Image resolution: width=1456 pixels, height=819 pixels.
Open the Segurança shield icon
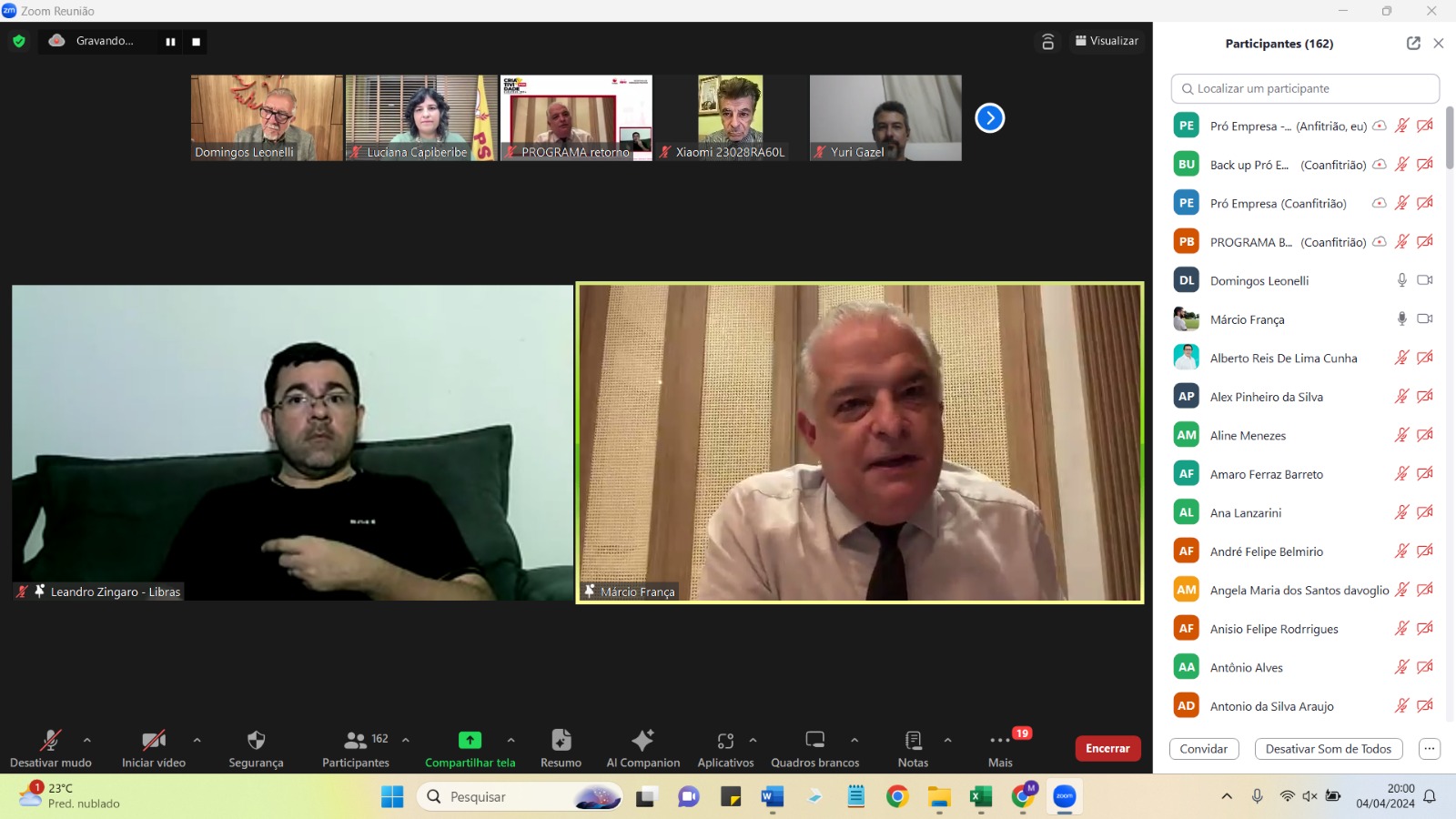tap(256, 741)
